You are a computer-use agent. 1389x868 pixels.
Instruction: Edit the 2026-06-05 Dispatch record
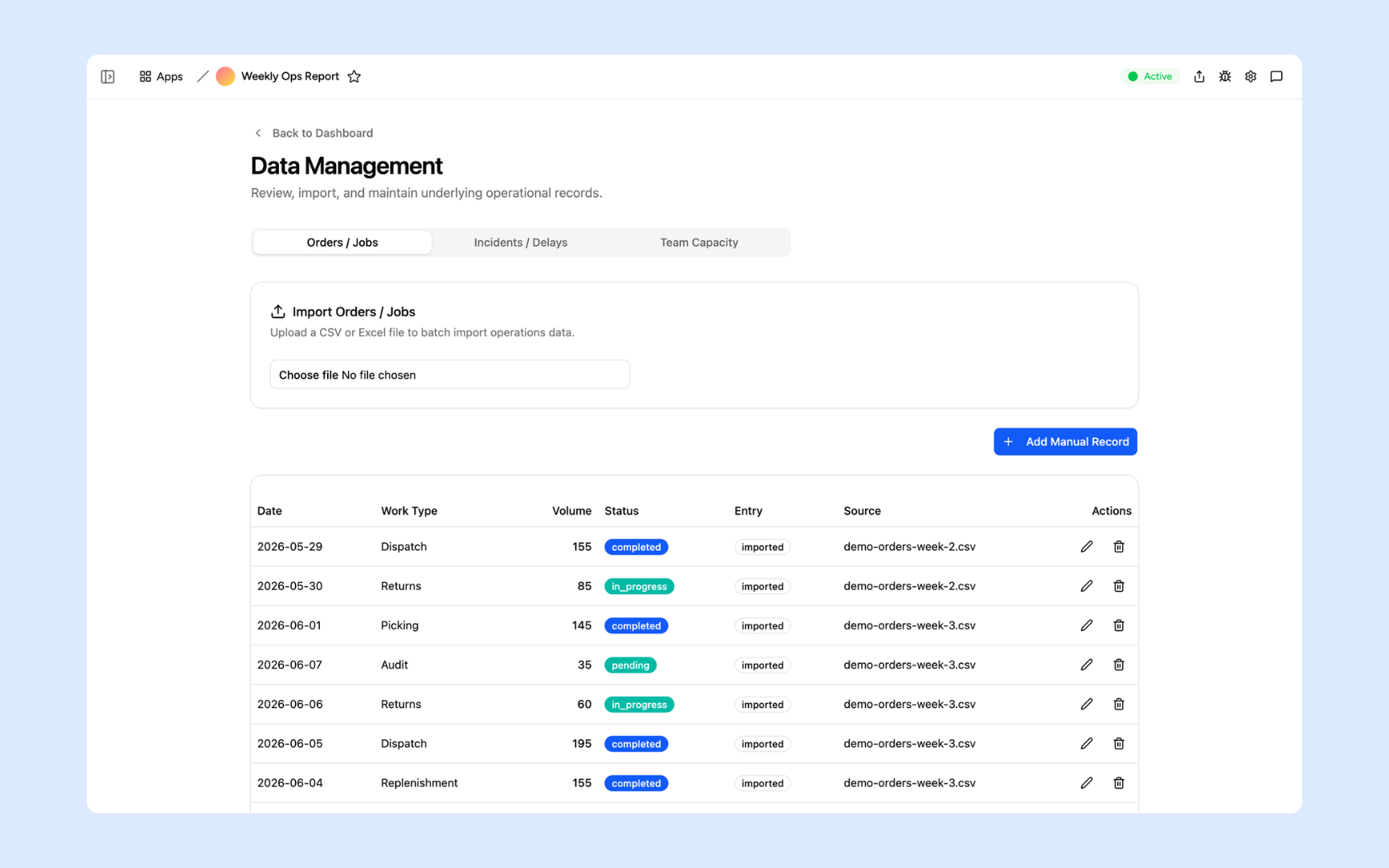1087,743
